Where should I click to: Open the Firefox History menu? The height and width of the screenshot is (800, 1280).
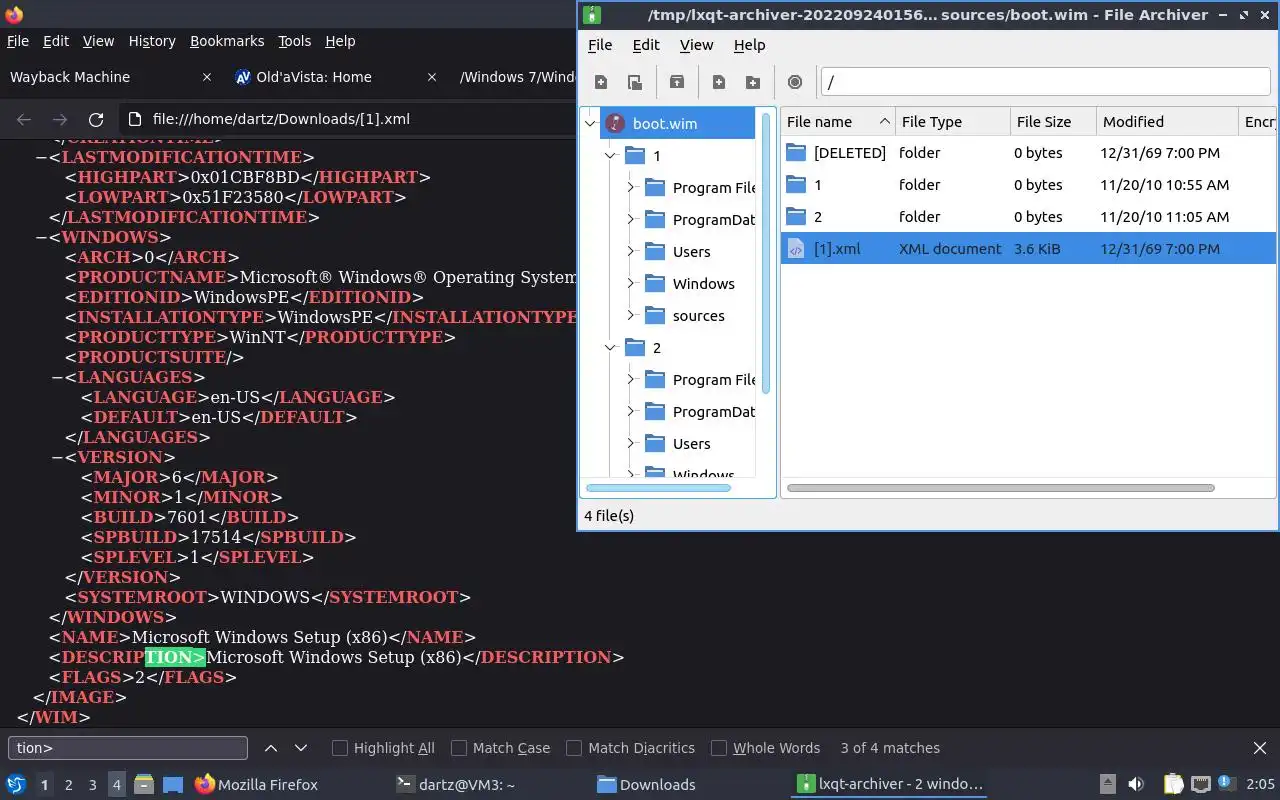coord(152,41)
